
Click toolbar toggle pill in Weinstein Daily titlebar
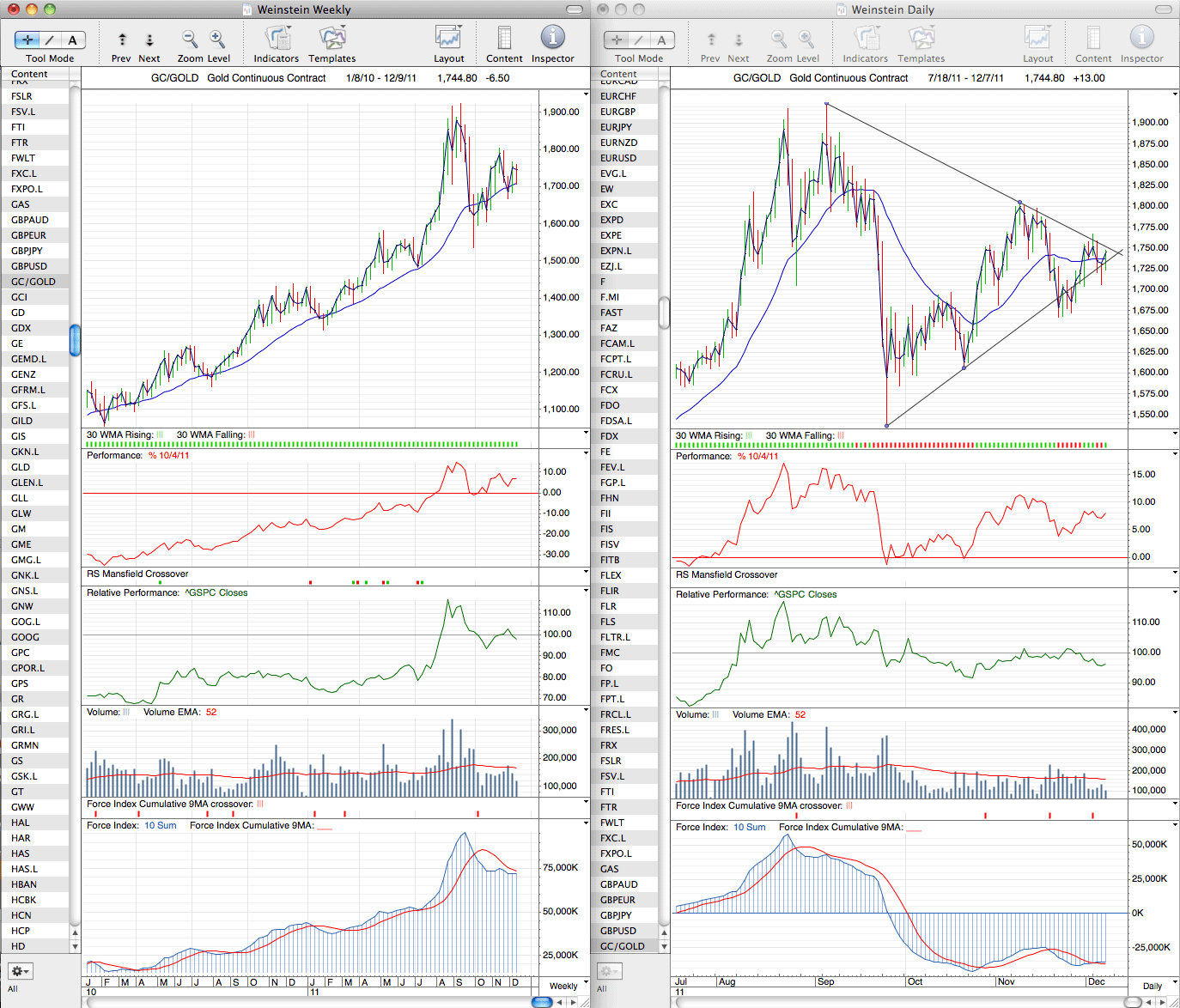click(x=1164, y=9)
